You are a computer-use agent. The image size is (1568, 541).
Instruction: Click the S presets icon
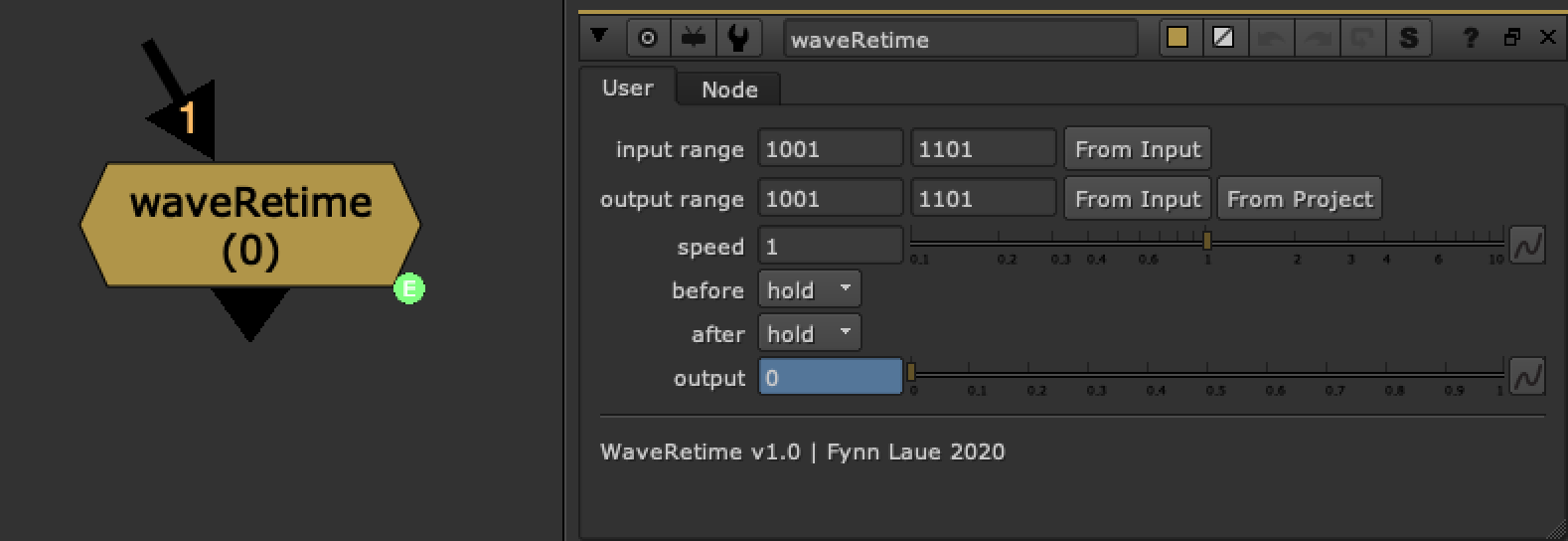1408,39
